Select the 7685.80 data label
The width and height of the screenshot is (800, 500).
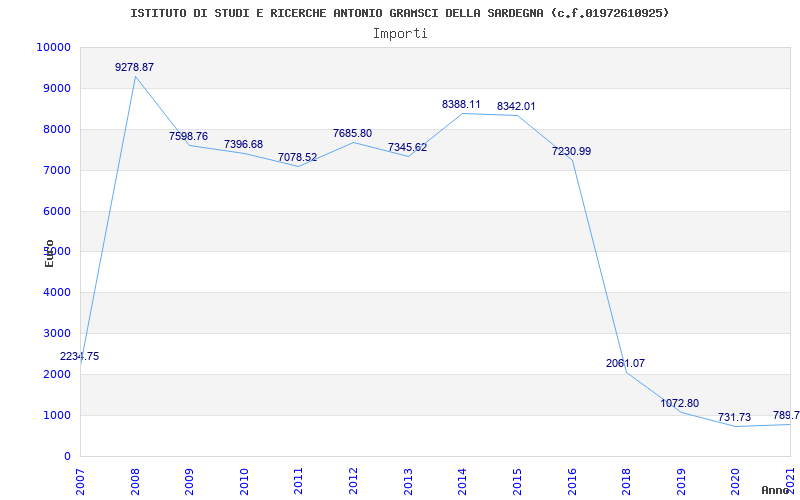coord(353,133)
